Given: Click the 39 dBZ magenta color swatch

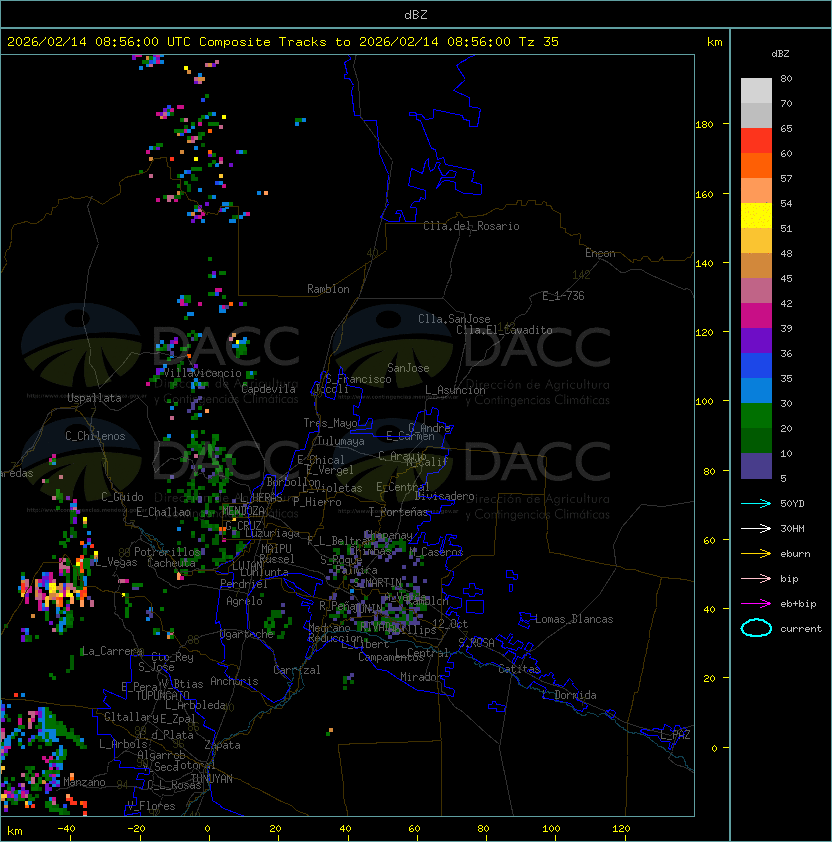Looking at the screenshot, I should click(x=756, y=315).
